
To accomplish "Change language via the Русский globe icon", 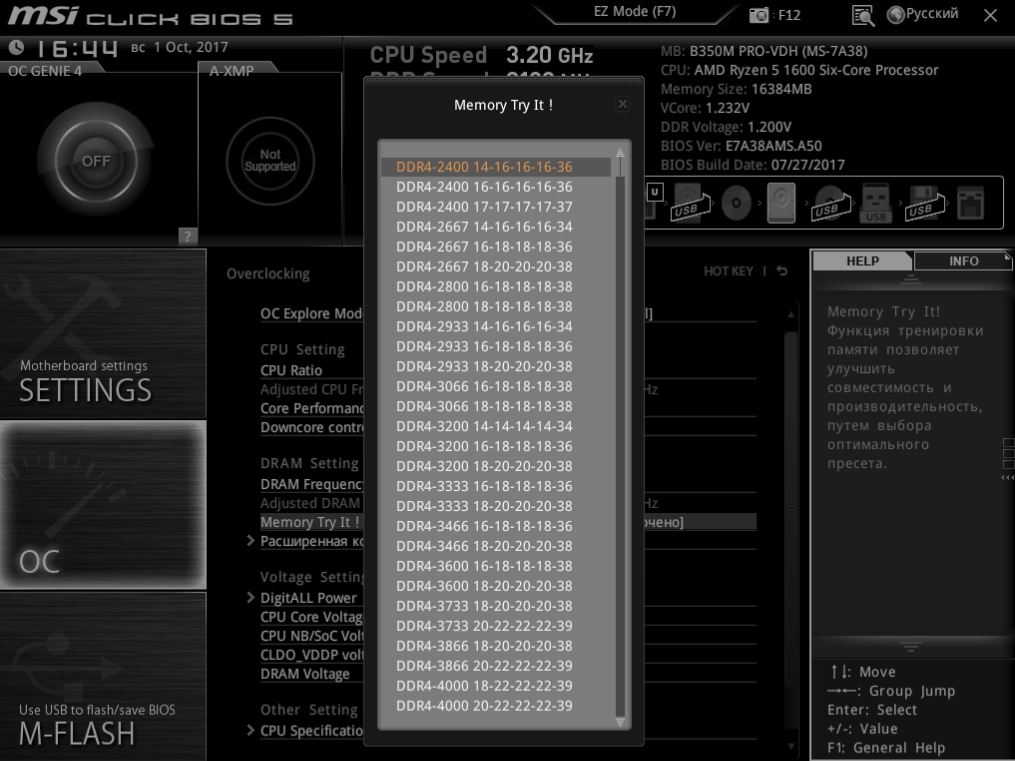I will point(922,14).
